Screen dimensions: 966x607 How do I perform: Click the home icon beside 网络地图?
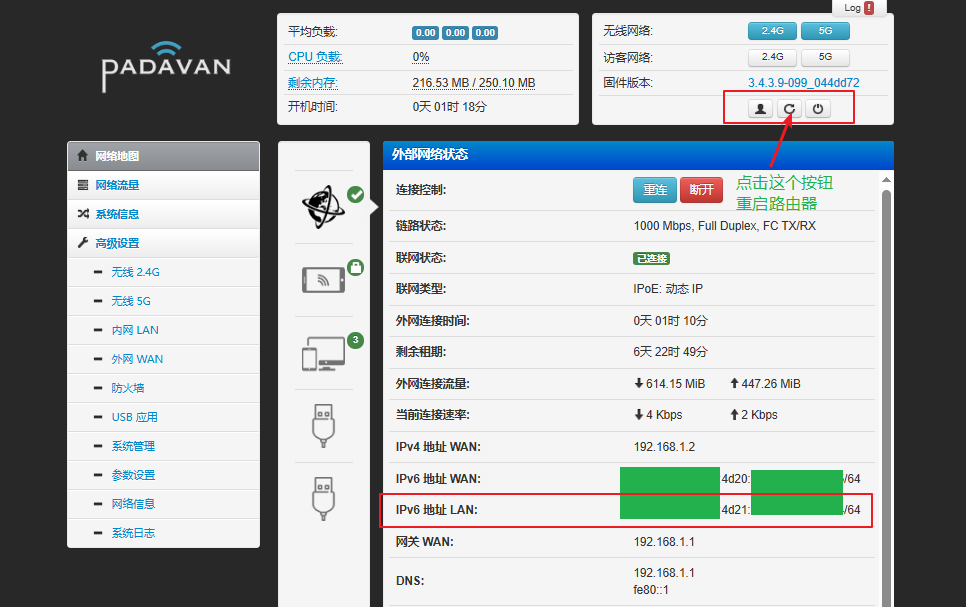83,156
